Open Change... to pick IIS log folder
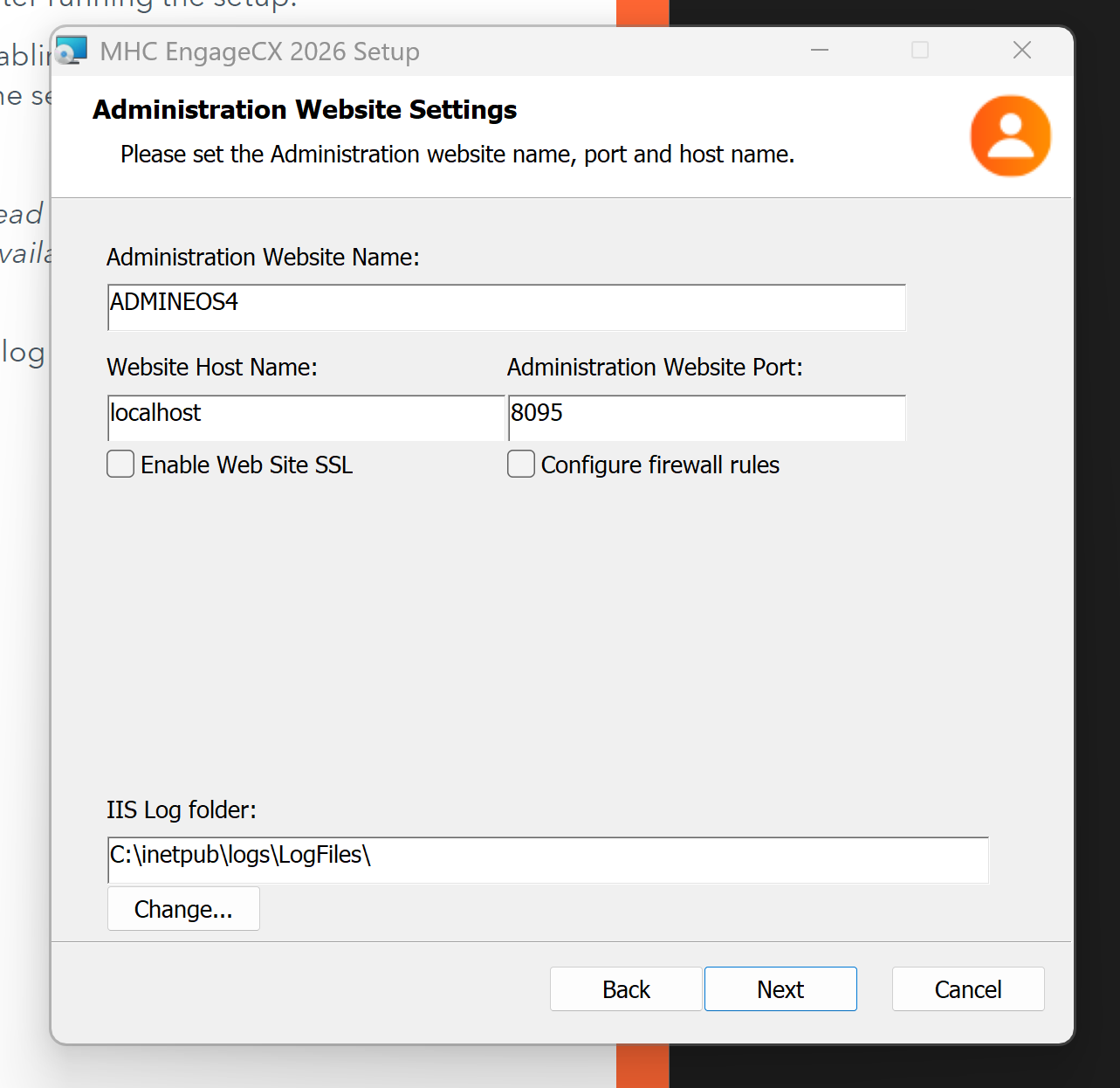1120x1088 pixels. tap(183, 909)
